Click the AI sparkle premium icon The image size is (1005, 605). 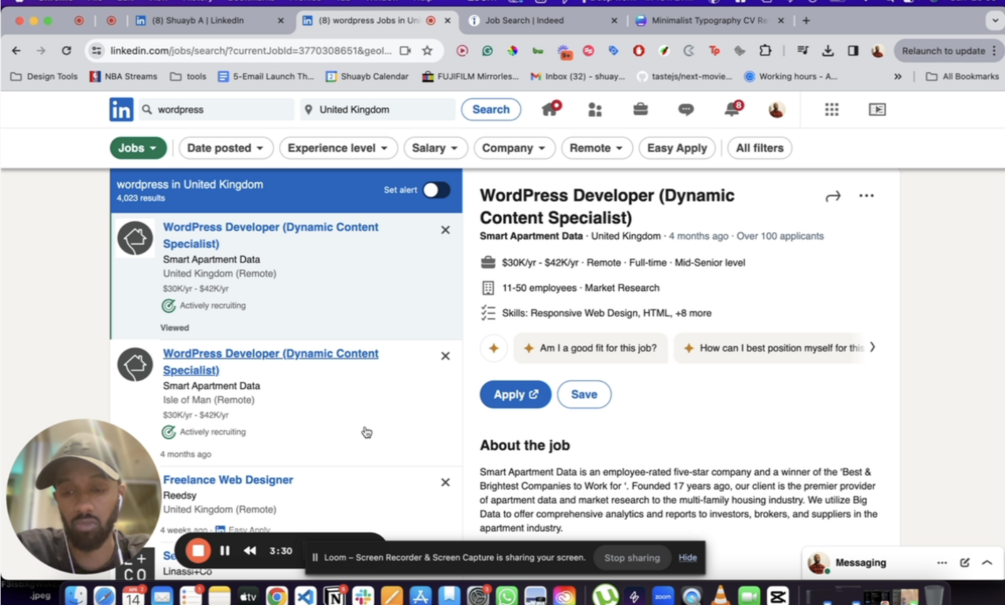[494, 348]
